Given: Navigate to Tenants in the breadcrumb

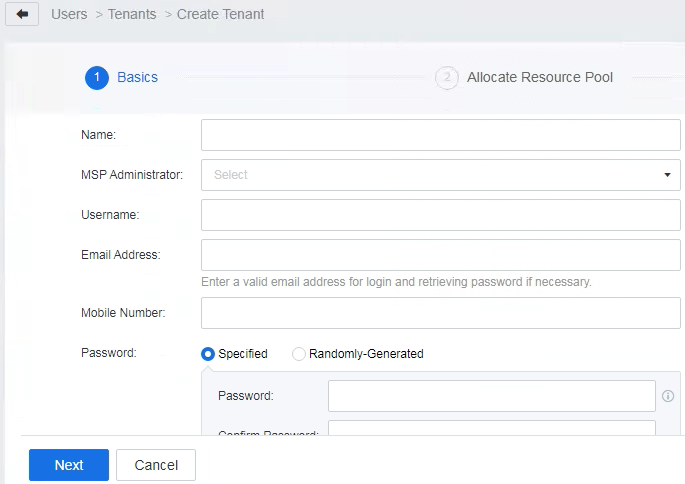Looking at the screenshot, I should coord(131,15).
